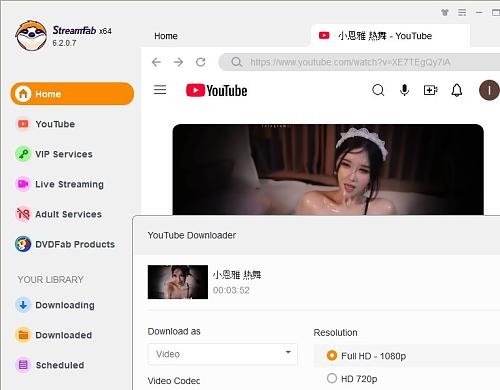This screenshot has width=500, height=390.
Task: Show the Downloading library list
Action: [55, 305]
